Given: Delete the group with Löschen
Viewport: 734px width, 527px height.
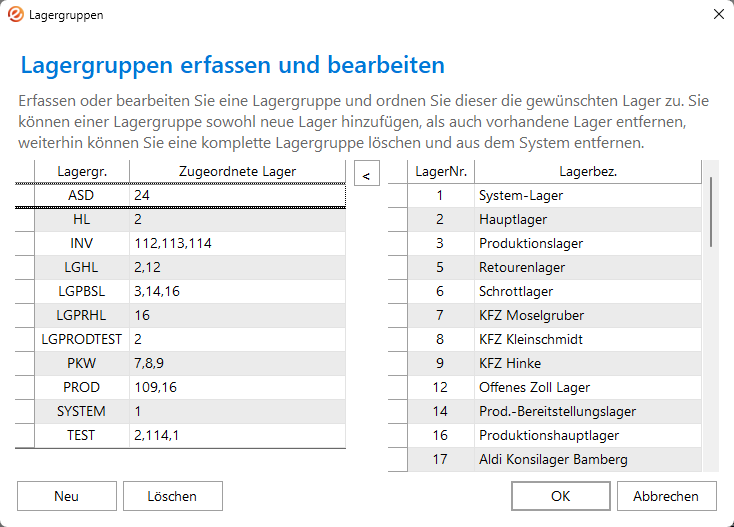Looking at the screenshot, I should point(172,496).
